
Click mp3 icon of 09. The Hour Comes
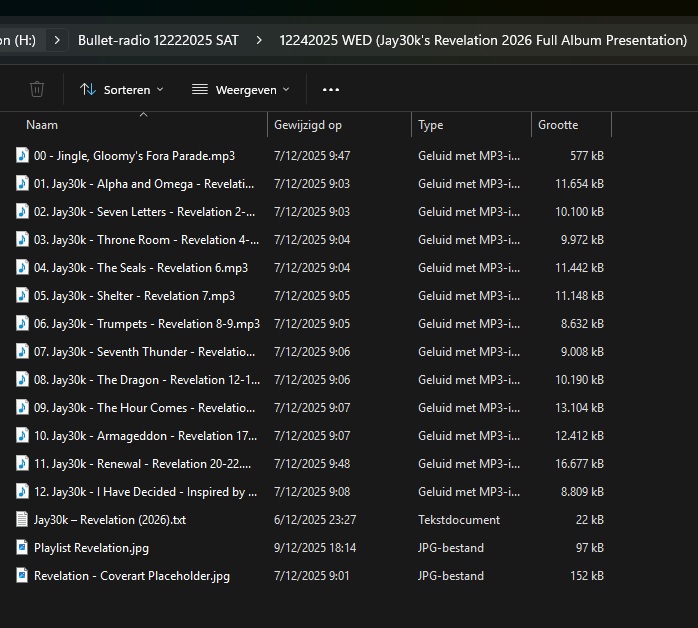22,408
